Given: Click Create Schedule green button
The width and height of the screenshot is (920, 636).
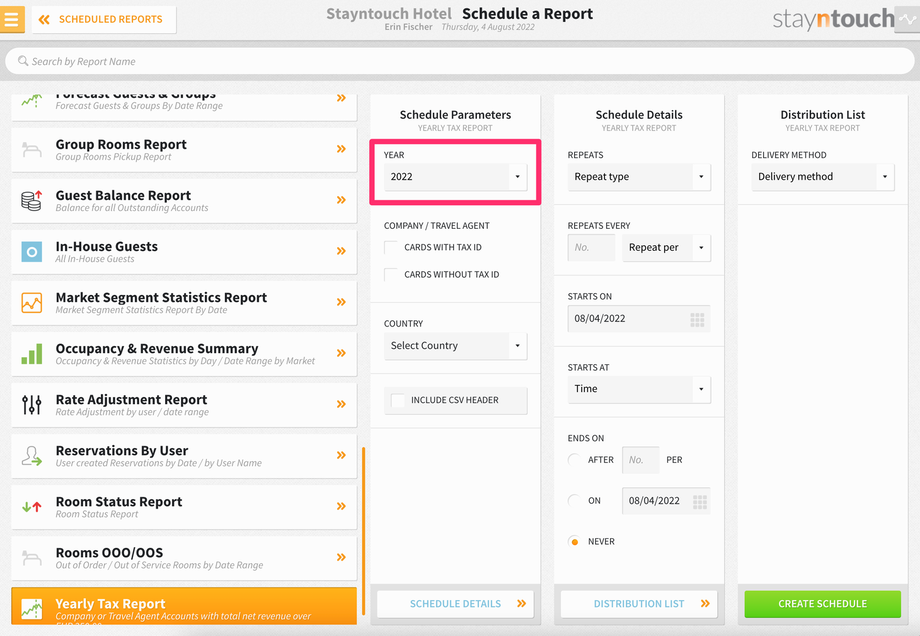Looking at the screenshot, I should pyautogui.click(x=823, y=604).
